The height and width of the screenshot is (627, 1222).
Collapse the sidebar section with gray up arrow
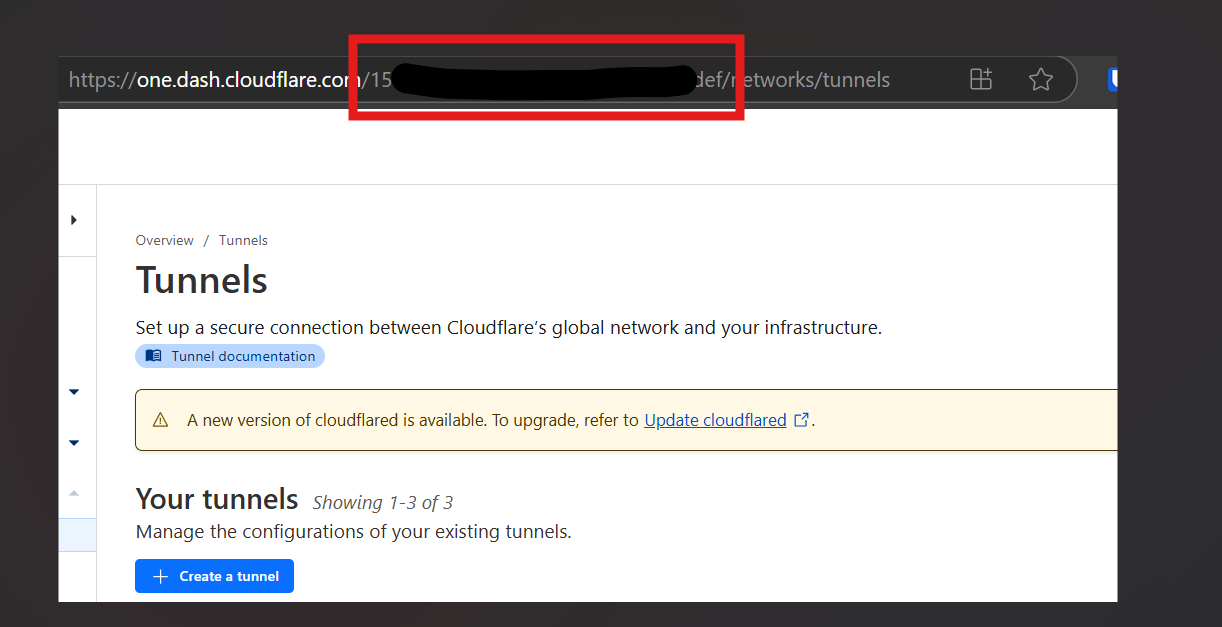click(x=74, y=493)
